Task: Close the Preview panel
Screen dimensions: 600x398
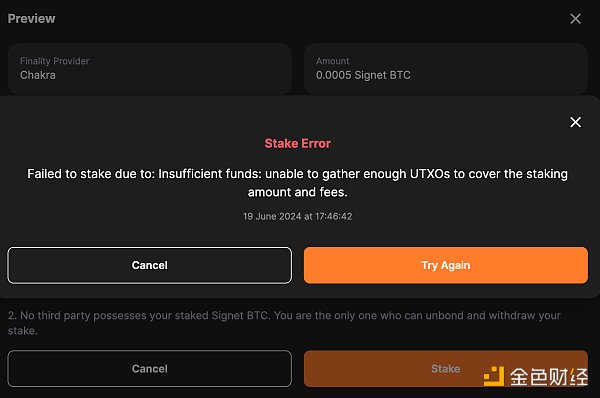Action: click(576, 19)
